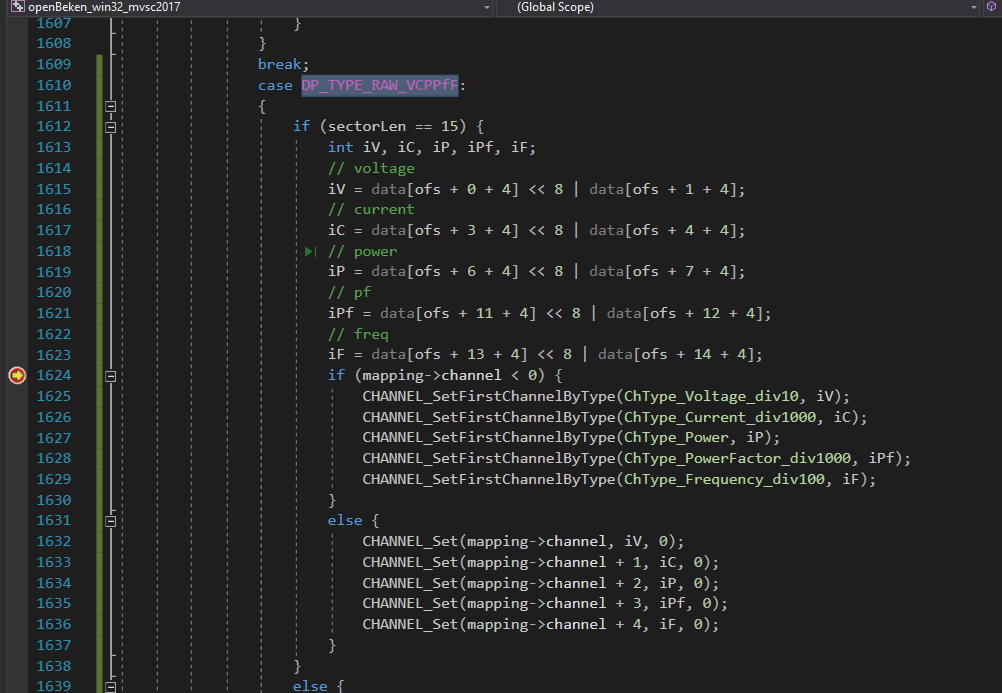Click the '// current' comment
Screen dimensions: 1002x693
pyautogui.click(x=371, y=209)
